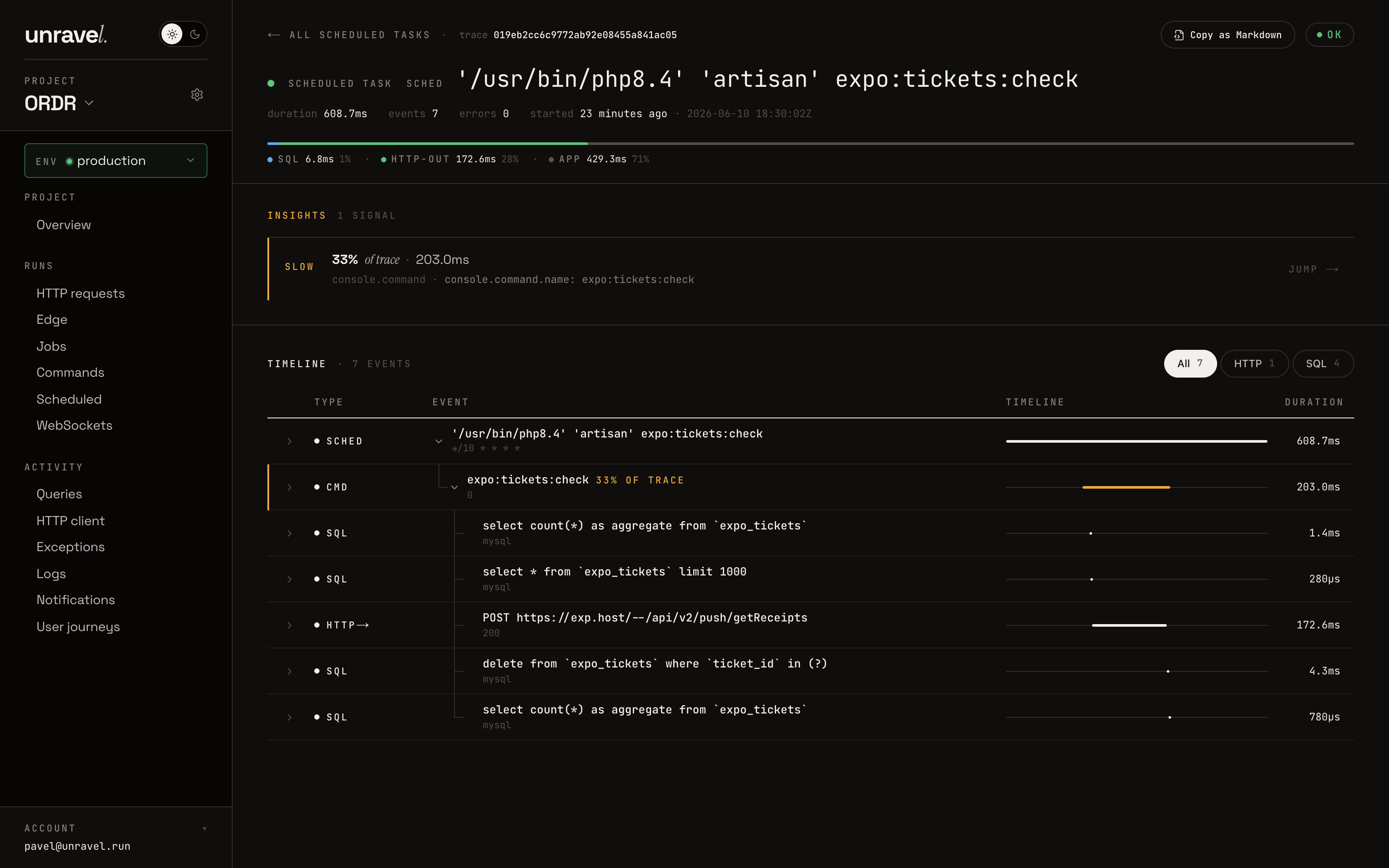Screen dimensions: 1389x868
Task: Click the orange CMD timeline bar
Action: pyautogui.click(x=1126, y=487)
